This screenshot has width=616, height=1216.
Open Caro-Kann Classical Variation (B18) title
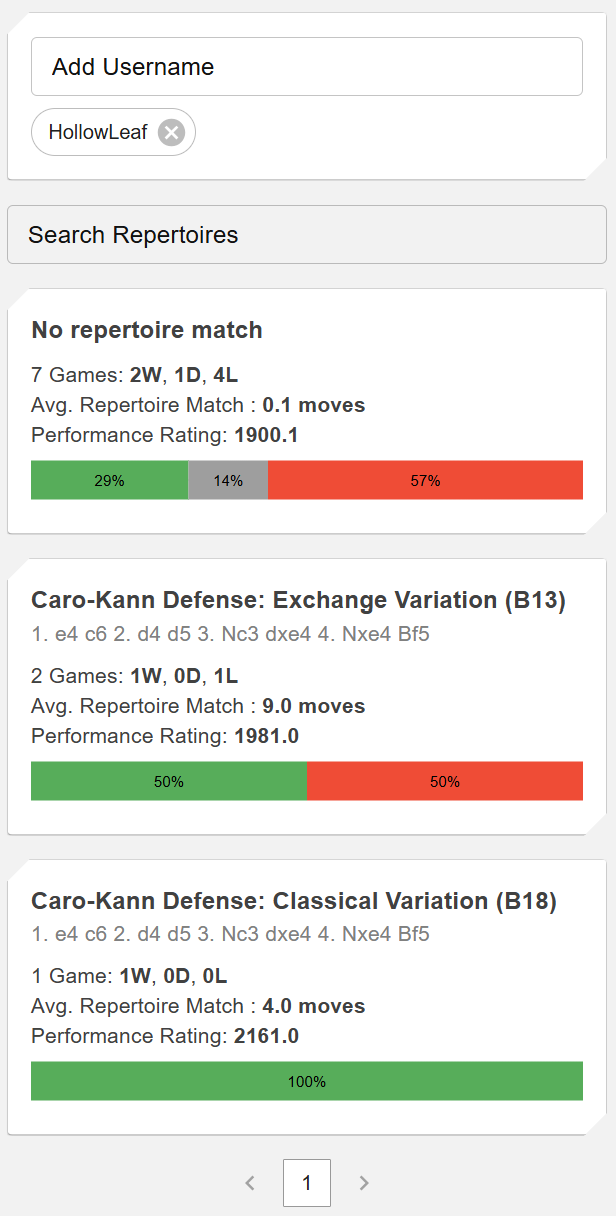(294, 901)
